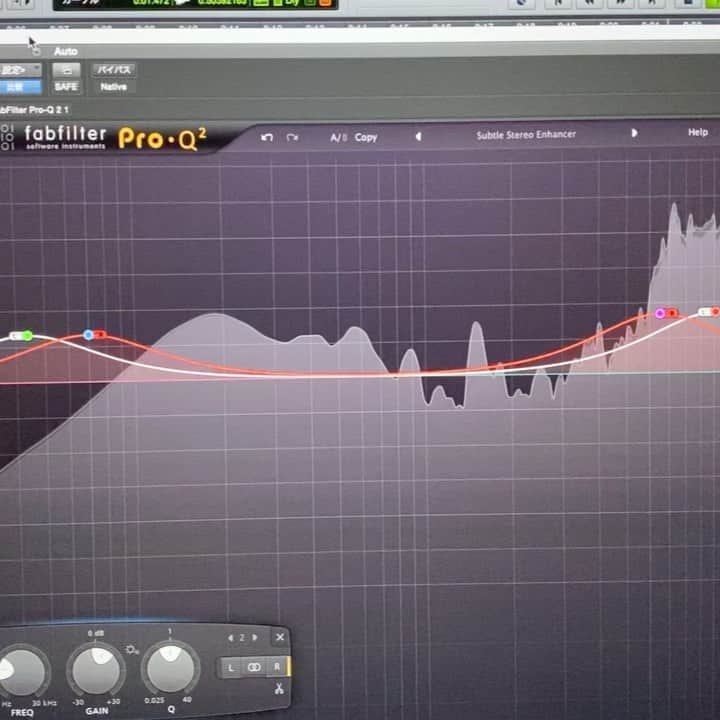Select the blue EQ band dot
Image resolution: width=720 pixels, height=720 pixels.
[89, 335]
